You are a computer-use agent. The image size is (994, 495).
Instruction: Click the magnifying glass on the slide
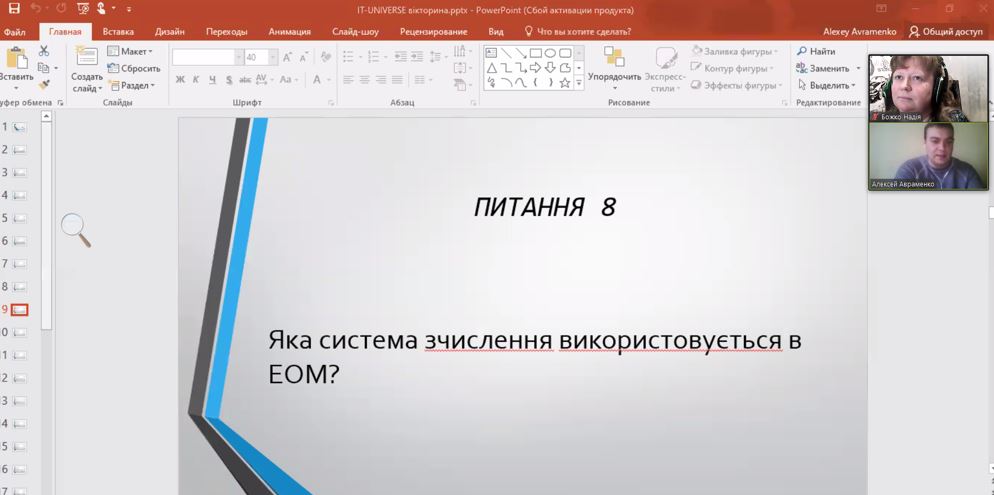pos(76,229)
